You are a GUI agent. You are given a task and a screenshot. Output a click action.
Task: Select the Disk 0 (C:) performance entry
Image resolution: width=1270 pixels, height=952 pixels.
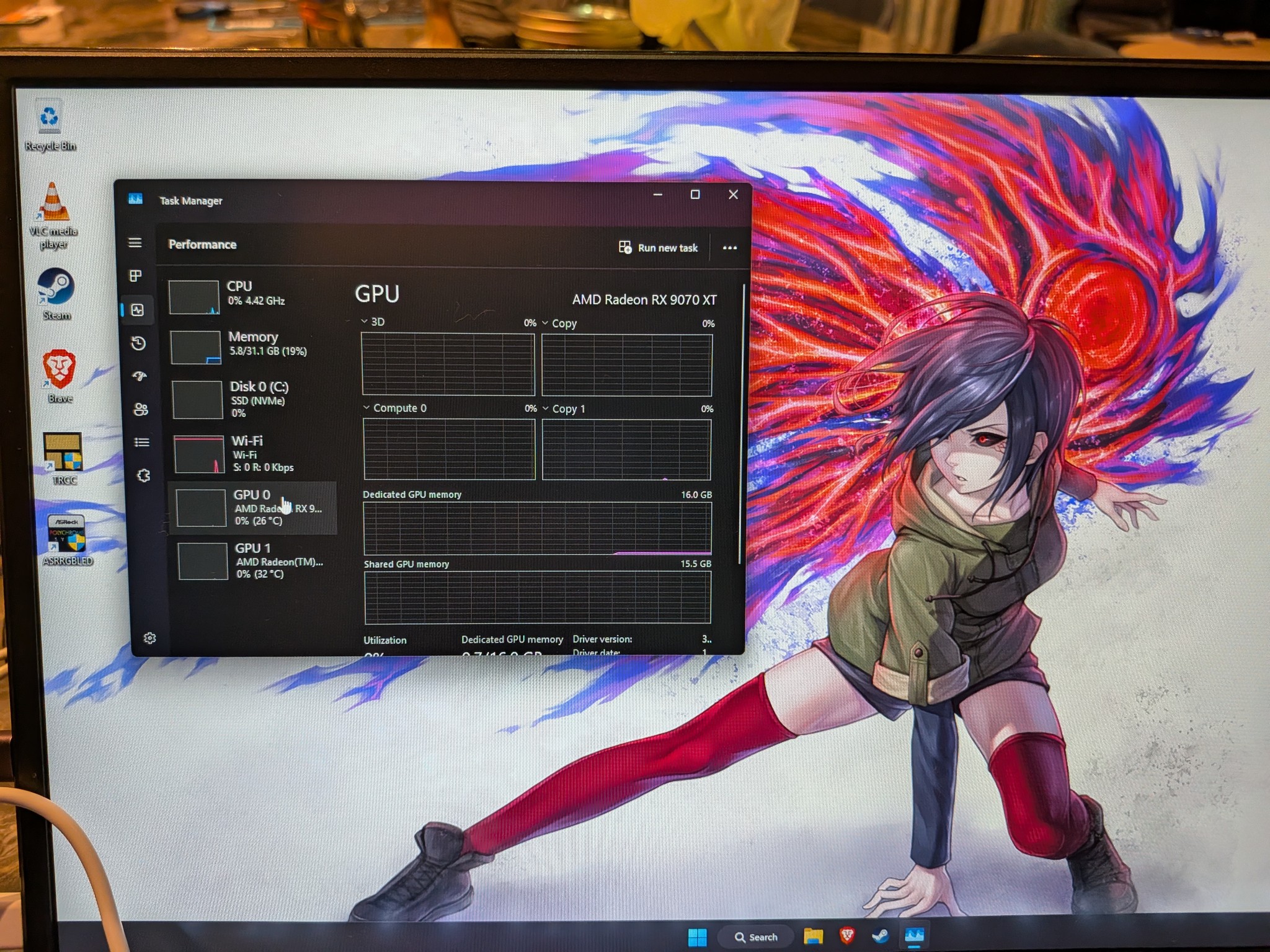[x=253, y=399]
